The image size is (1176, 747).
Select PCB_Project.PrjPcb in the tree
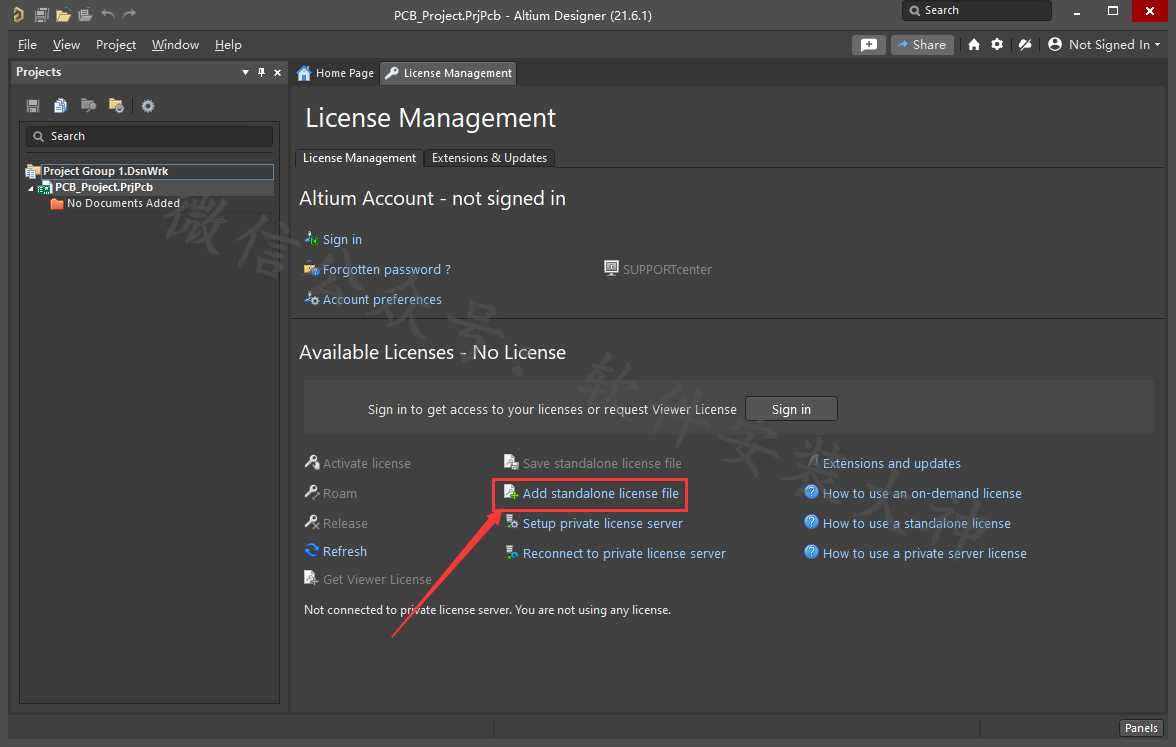104,188
